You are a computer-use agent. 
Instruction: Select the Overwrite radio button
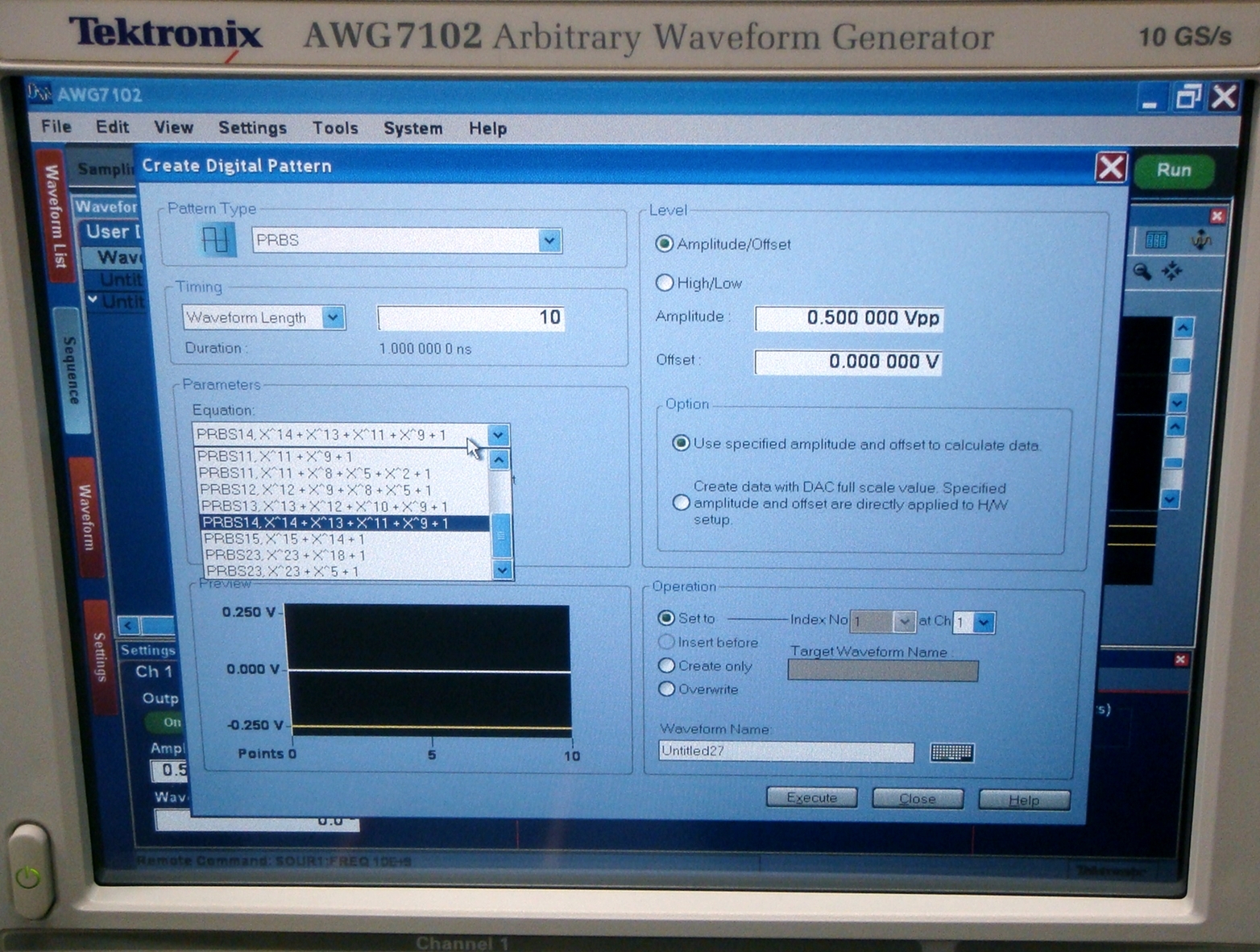[665, 689]
